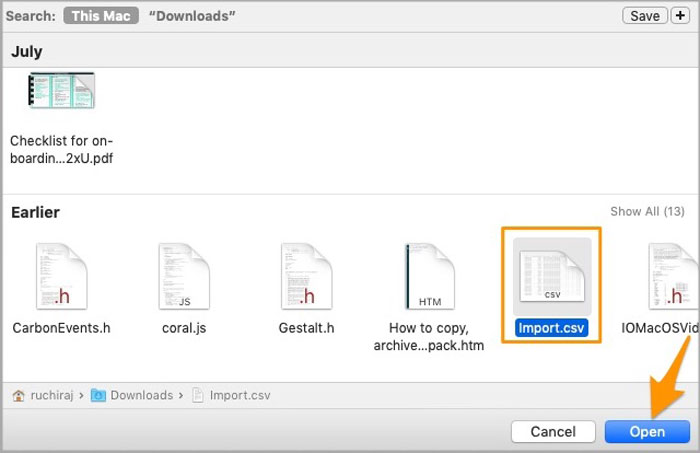Image resolution: width=700 pixels, height=453 pixels.
Task: Select the Gestalt.h file icon
Action: [x=306, y=275]
